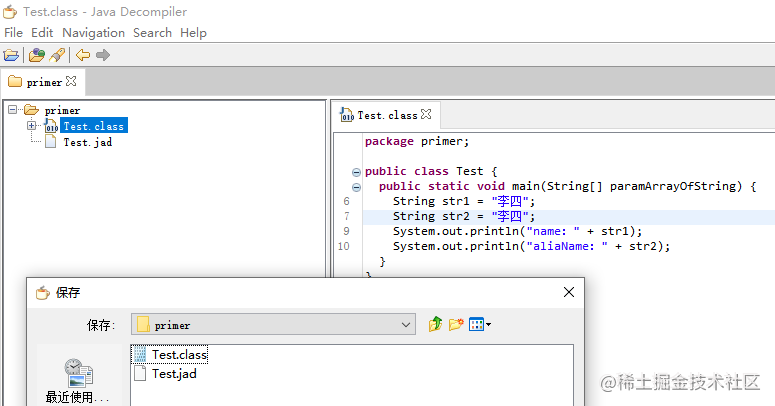Open the Edit menu
Screen dimensions: 775x406
pyautogui.click(x=42, y=33)
